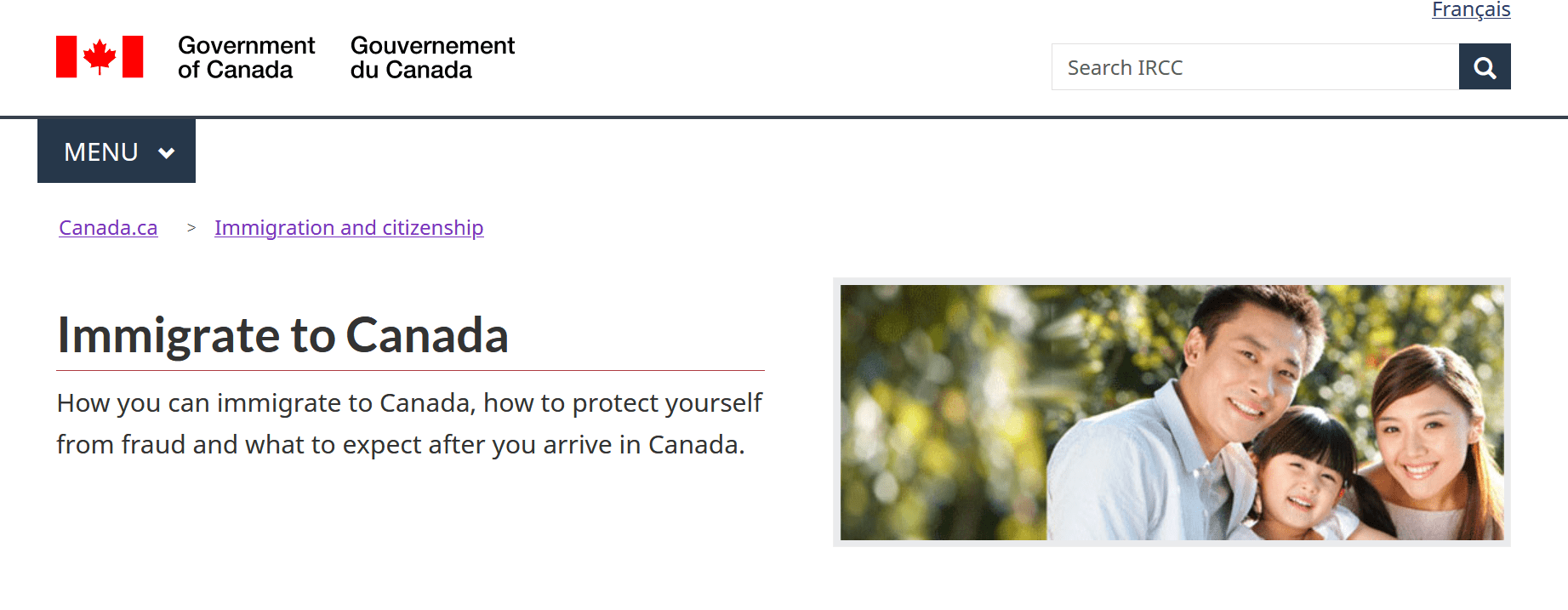Click the intro paragraph about immigrating
1568x610 pixels.
(409, 424)
